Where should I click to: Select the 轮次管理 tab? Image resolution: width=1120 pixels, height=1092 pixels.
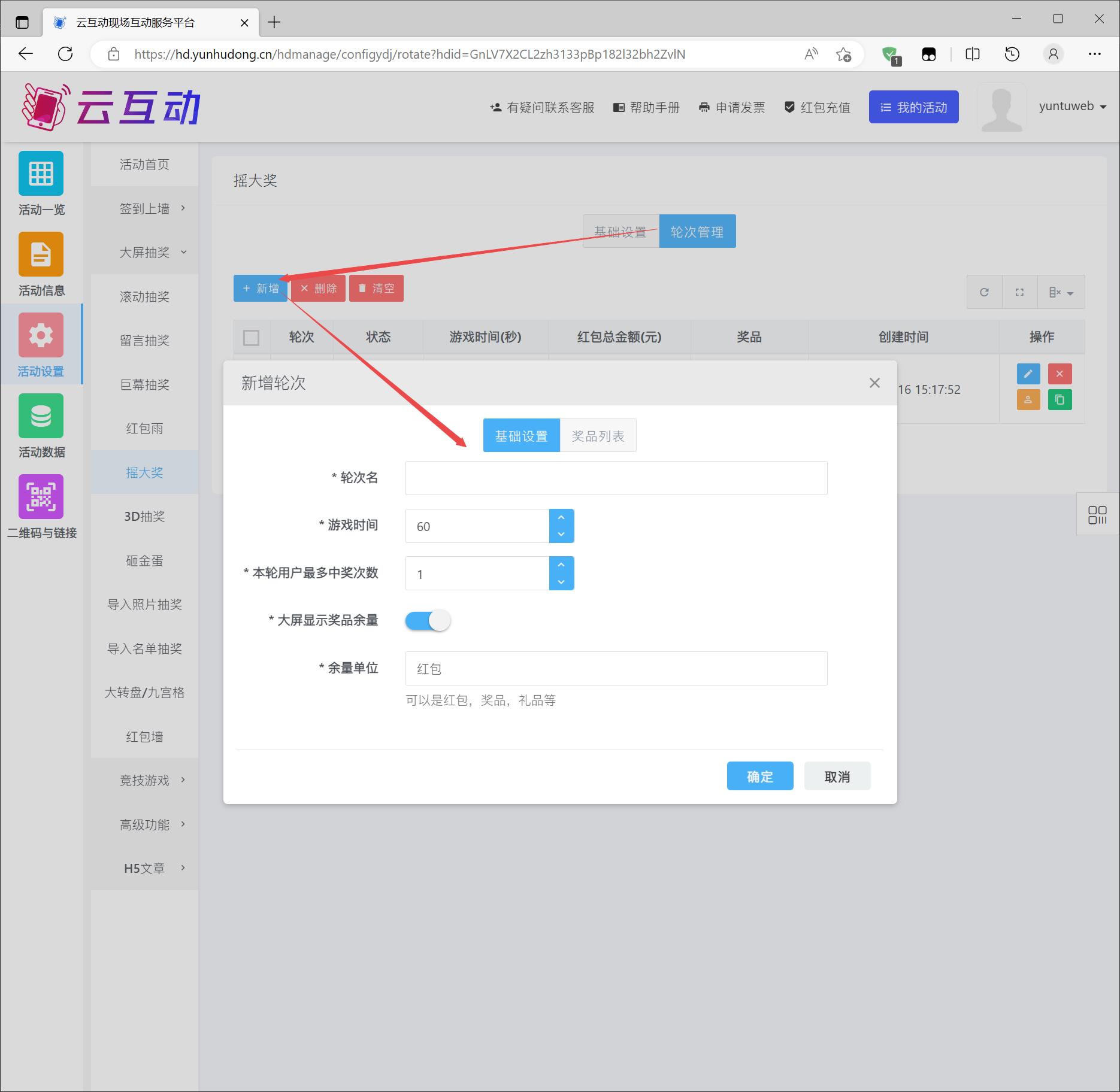[698, 231]
